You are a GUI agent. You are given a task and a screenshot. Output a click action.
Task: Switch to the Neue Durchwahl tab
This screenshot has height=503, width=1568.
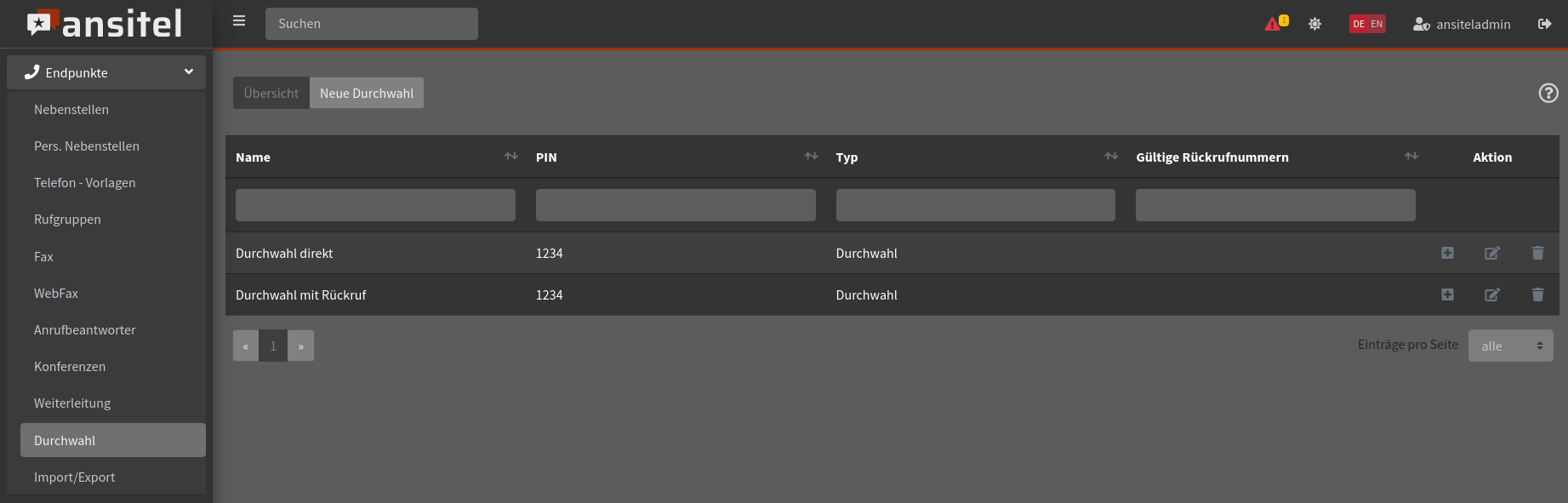pos(366,94)
